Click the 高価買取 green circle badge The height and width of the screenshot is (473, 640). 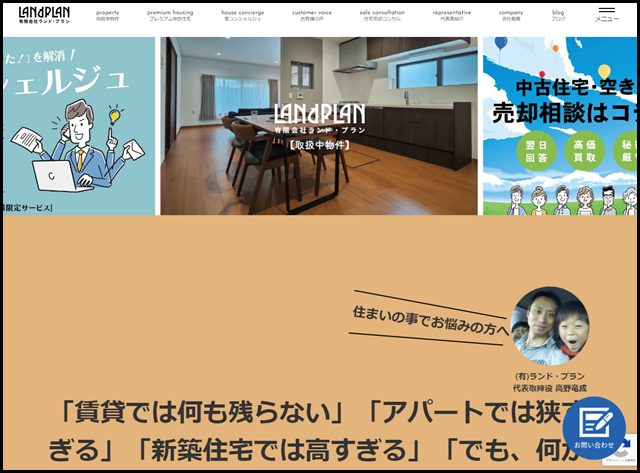tap(584, 151)
